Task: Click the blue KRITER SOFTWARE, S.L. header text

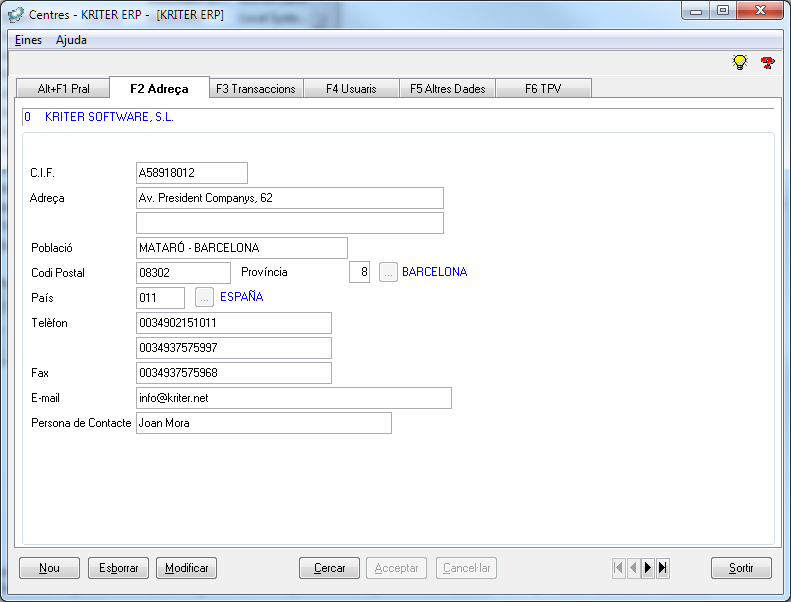Action: point(109,117)
